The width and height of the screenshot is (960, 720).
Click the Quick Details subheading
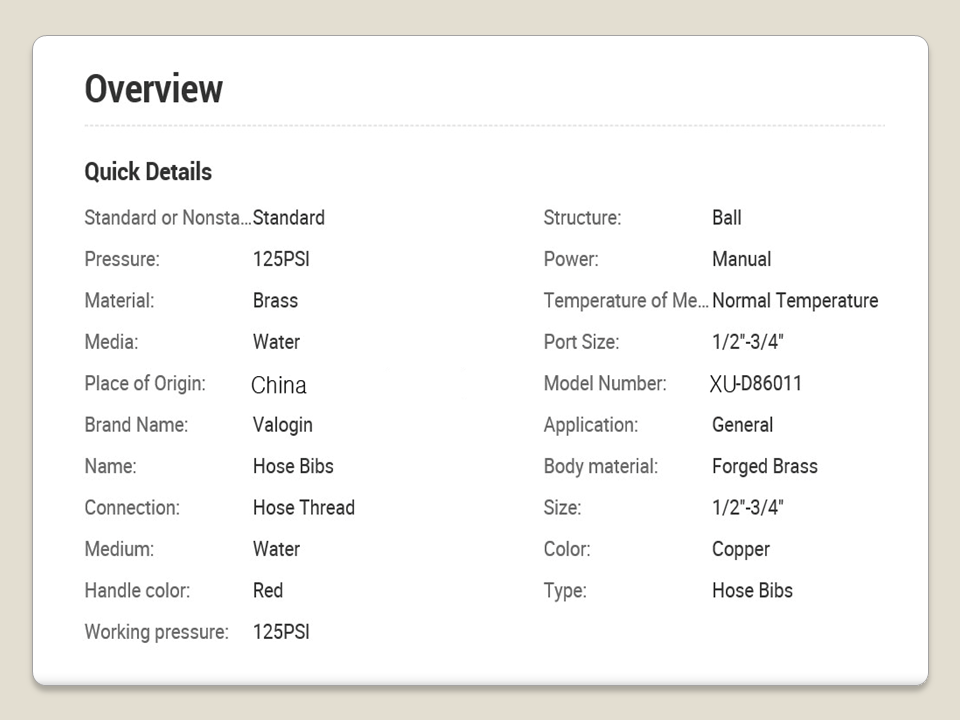pyautogui.click(x=148, y=172)
